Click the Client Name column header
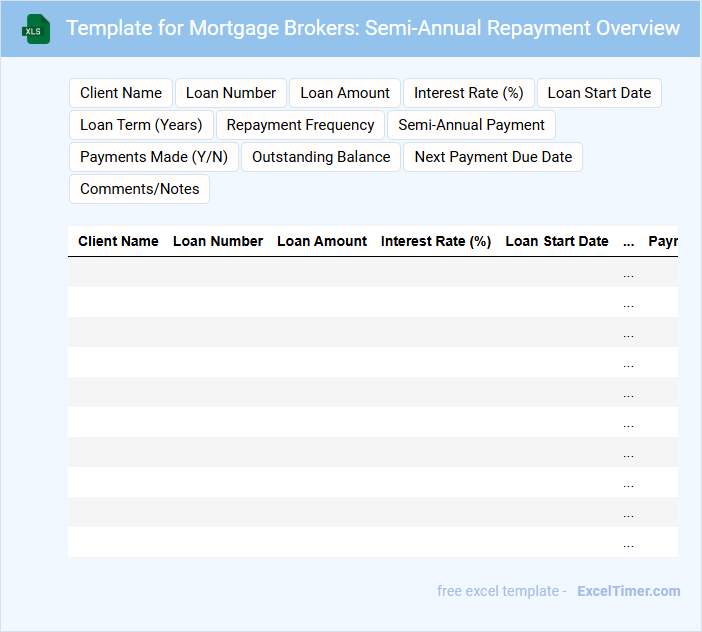This screenshot has height=632, width=702. pos(118,241)
